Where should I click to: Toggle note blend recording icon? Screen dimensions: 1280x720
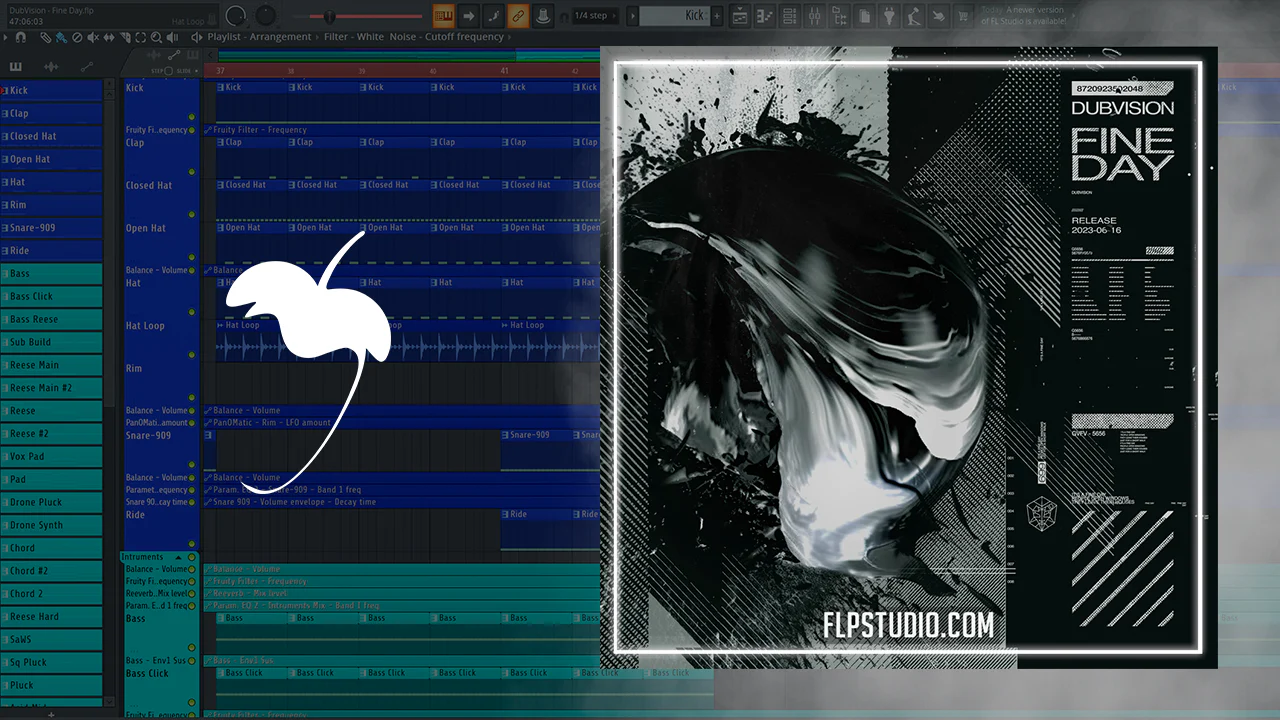coord(493,15)
